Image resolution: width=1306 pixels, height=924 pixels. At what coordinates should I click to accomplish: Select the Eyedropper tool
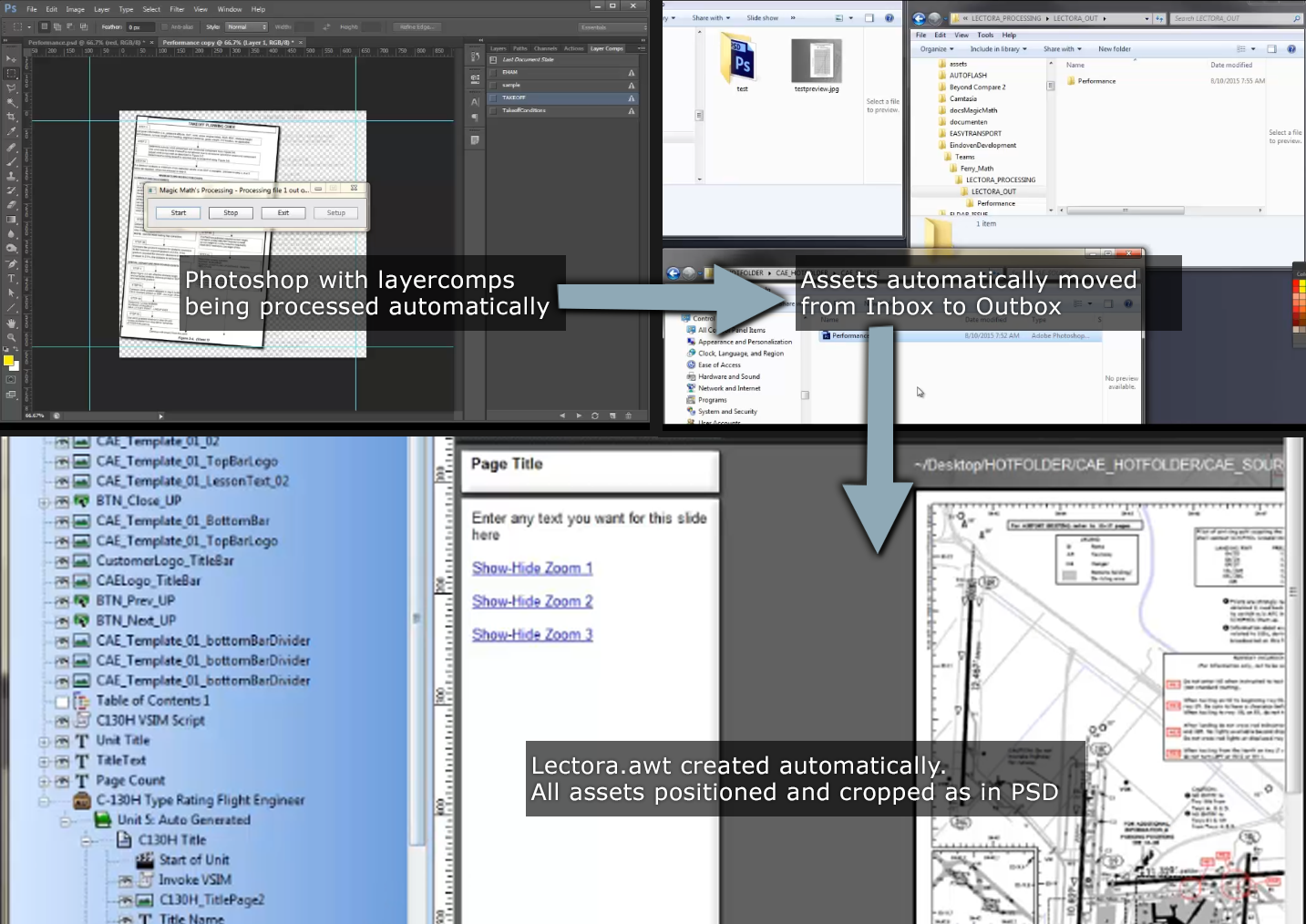click(11, 131)
